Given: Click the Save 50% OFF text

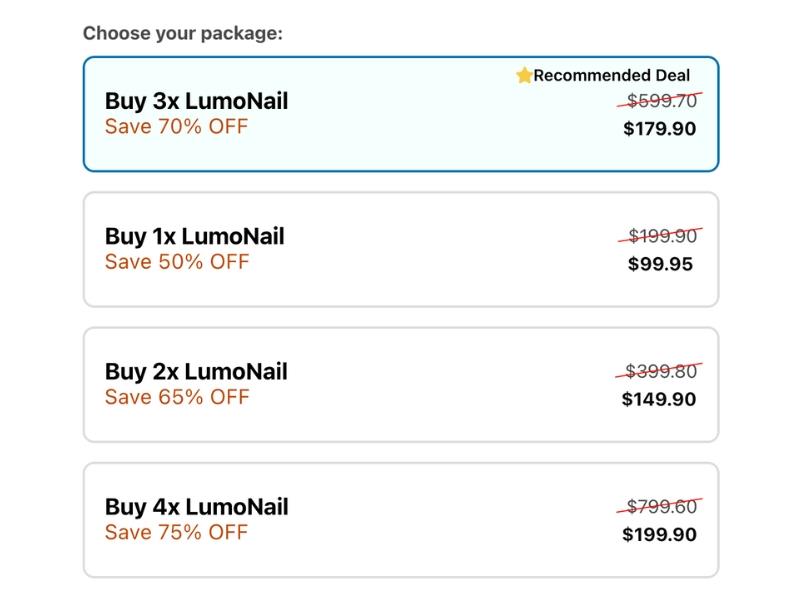Looking at the screenshot, I should pos(177,262).
